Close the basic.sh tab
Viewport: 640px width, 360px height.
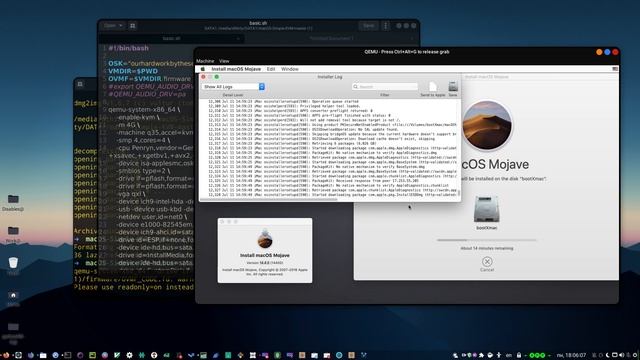[238, 38]
